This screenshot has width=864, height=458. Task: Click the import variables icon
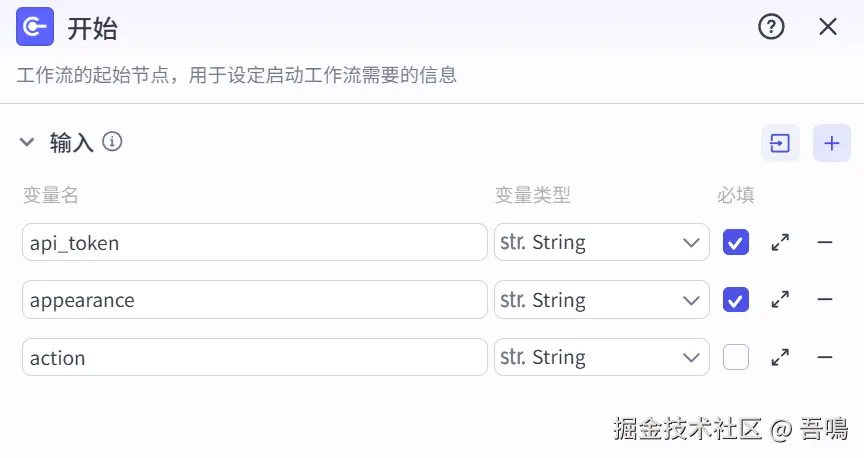tap(780, 143)
